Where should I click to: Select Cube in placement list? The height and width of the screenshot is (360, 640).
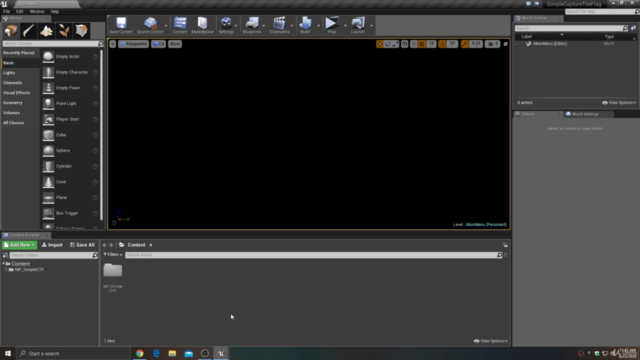pyautogui.click(x=70, y=135)
